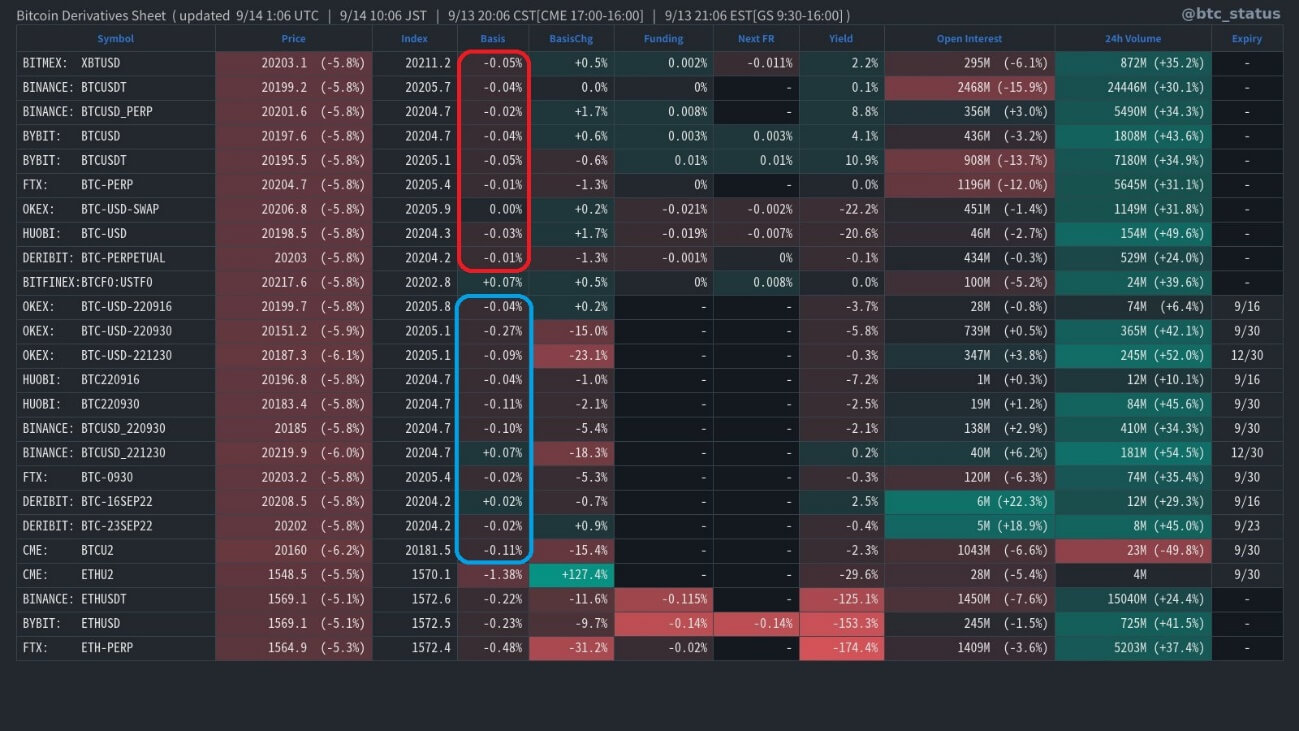The image size is (1299, 731).
Task: Select the Funding column header
Action: click(x=663, y=39)
